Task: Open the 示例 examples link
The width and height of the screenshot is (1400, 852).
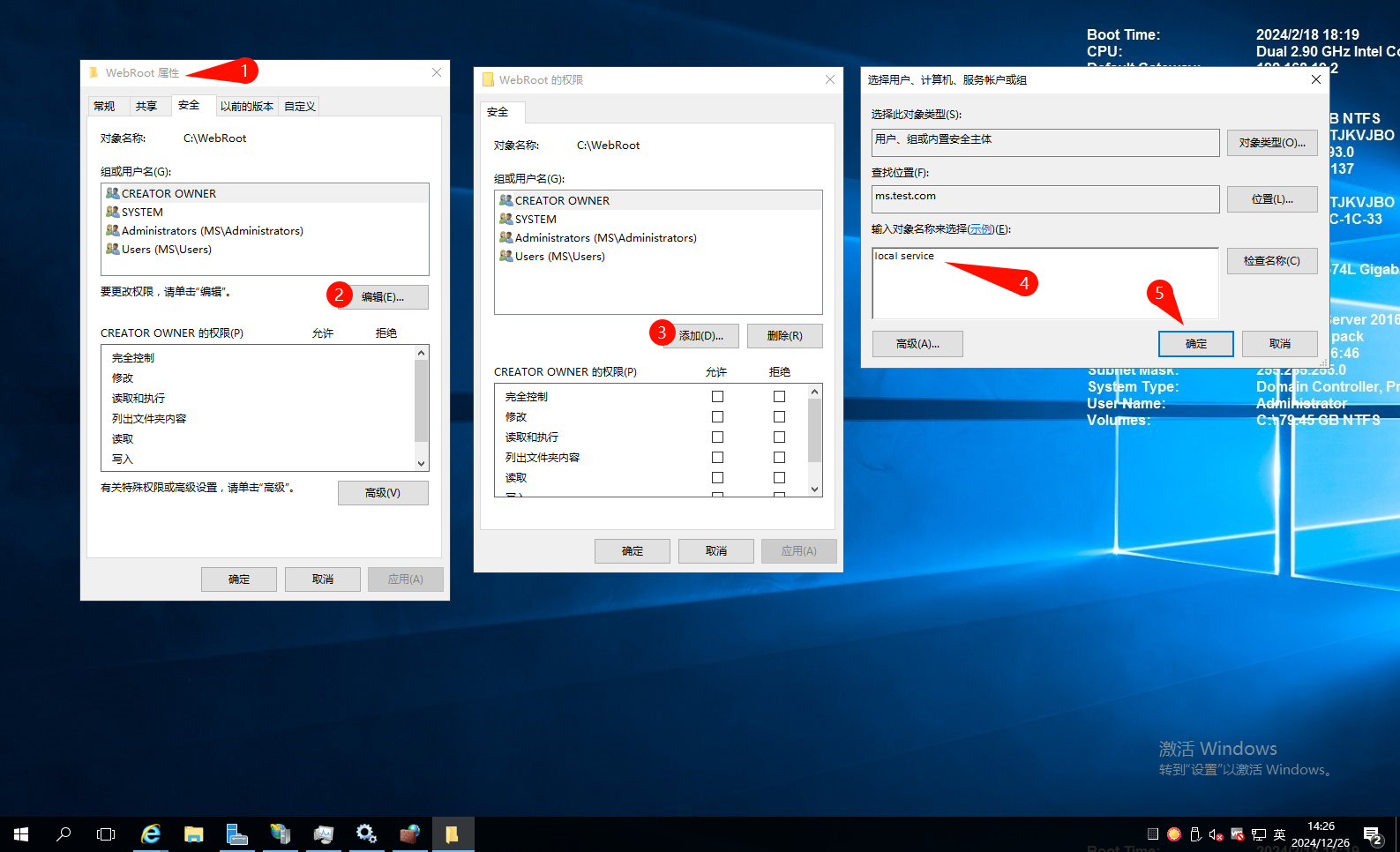Action: (x=981, y=229)
